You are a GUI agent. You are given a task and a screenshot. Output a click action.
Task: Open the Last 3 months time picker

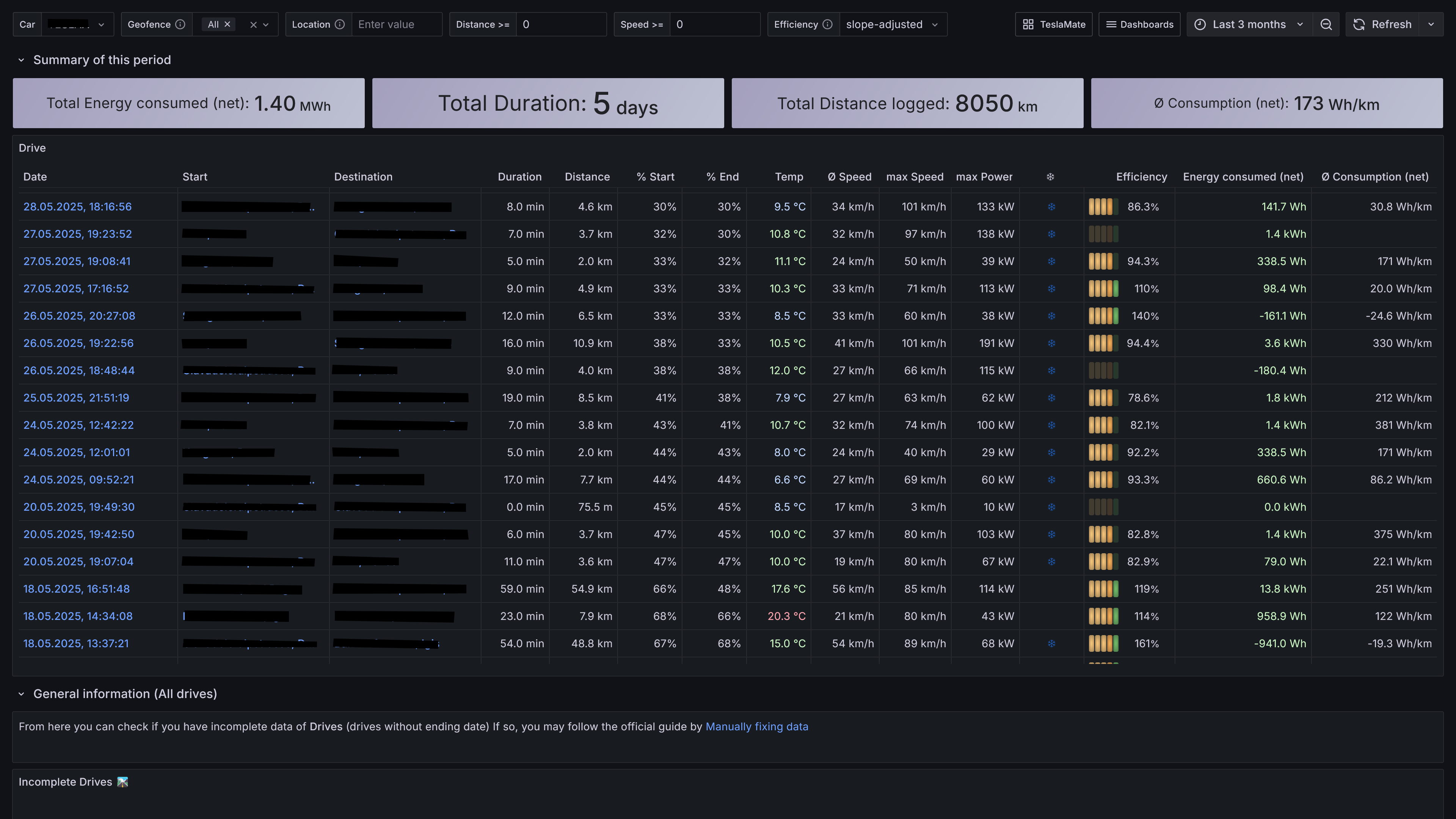1249,24
